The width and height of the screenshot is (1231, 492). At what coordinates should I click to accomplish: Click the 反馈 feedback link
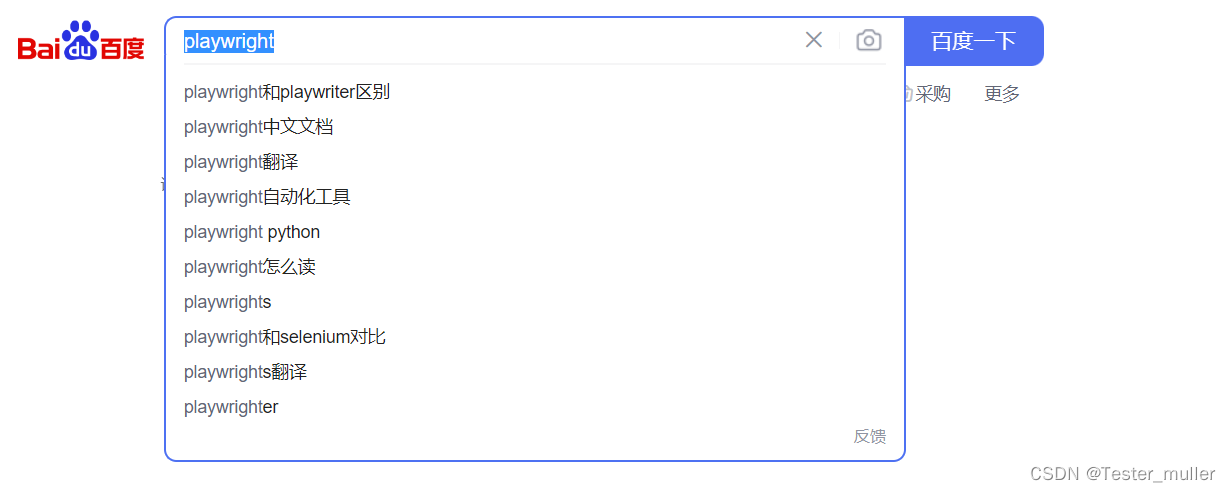point(869,436)
